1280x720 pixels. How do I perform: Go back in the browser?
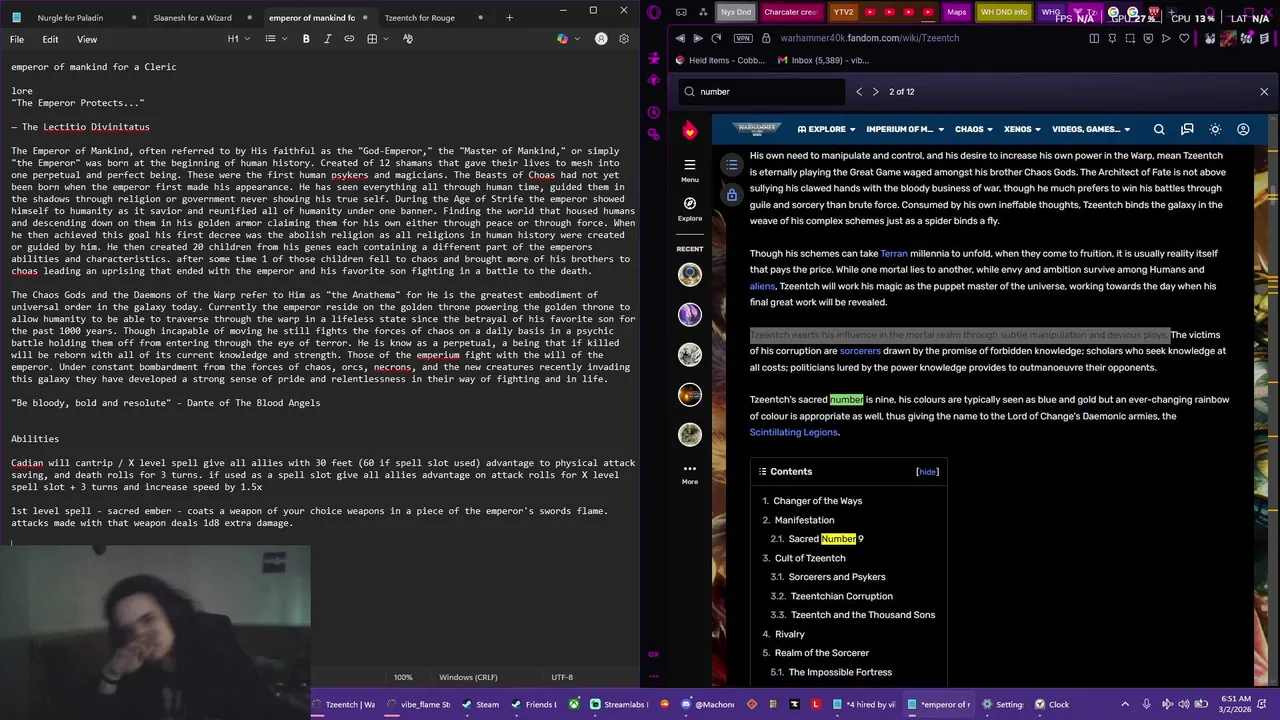click(680, 38)
